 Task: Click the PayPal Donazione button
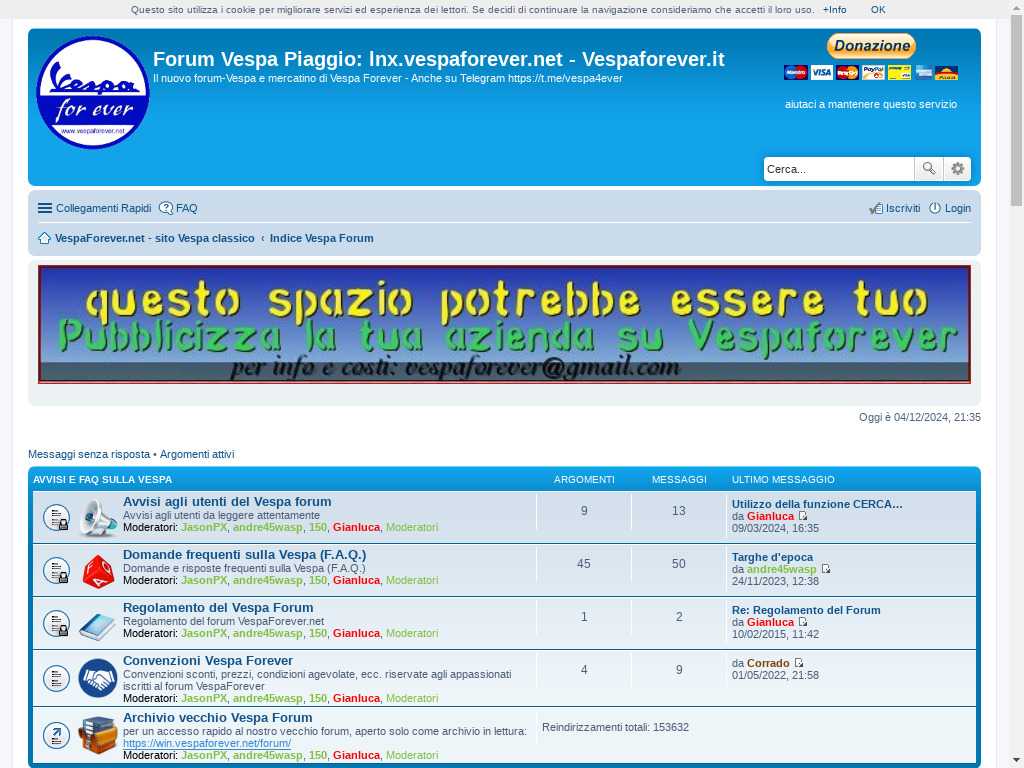pyautogui.click(x=871, y=46)
